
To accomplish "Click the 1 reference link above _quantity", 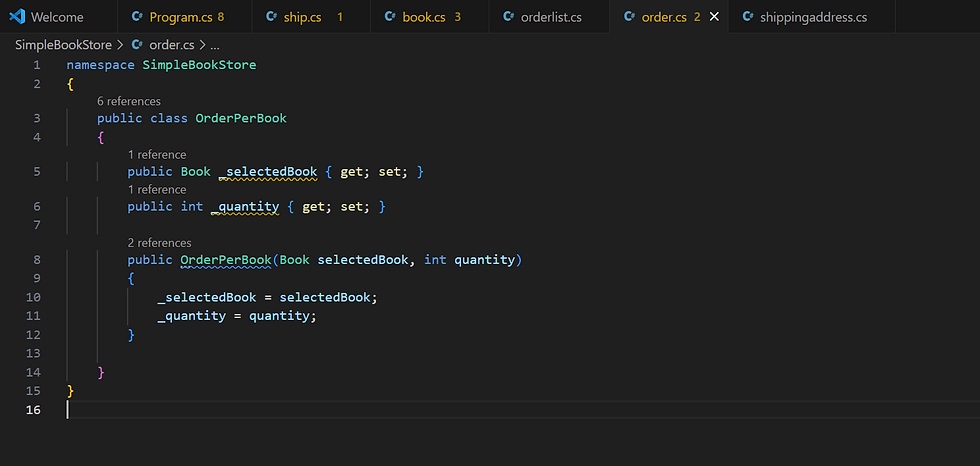I will click(157, 189).
